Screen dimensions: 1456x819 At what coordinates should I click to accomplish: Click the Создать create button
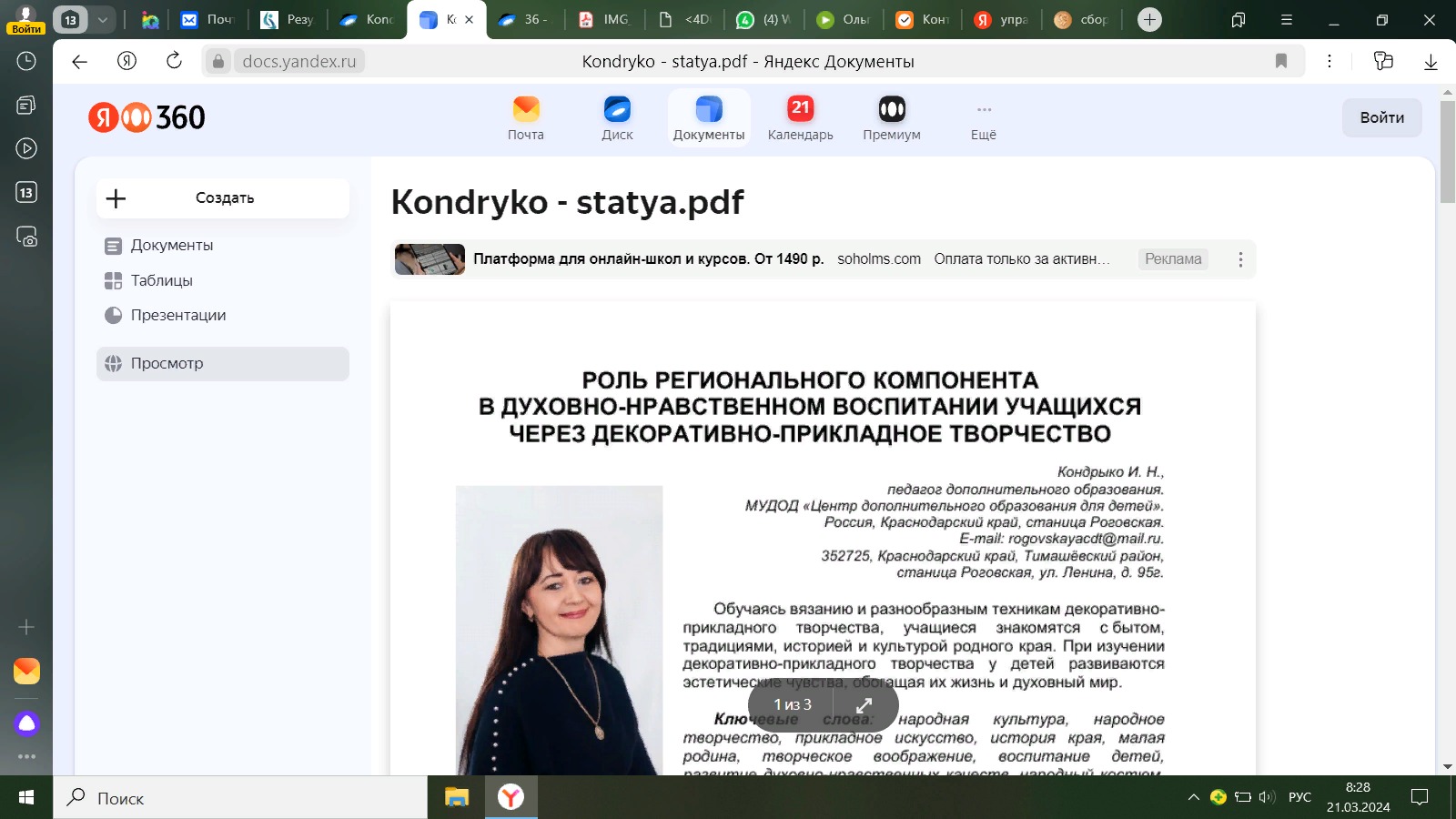click(x=223, y=198)
